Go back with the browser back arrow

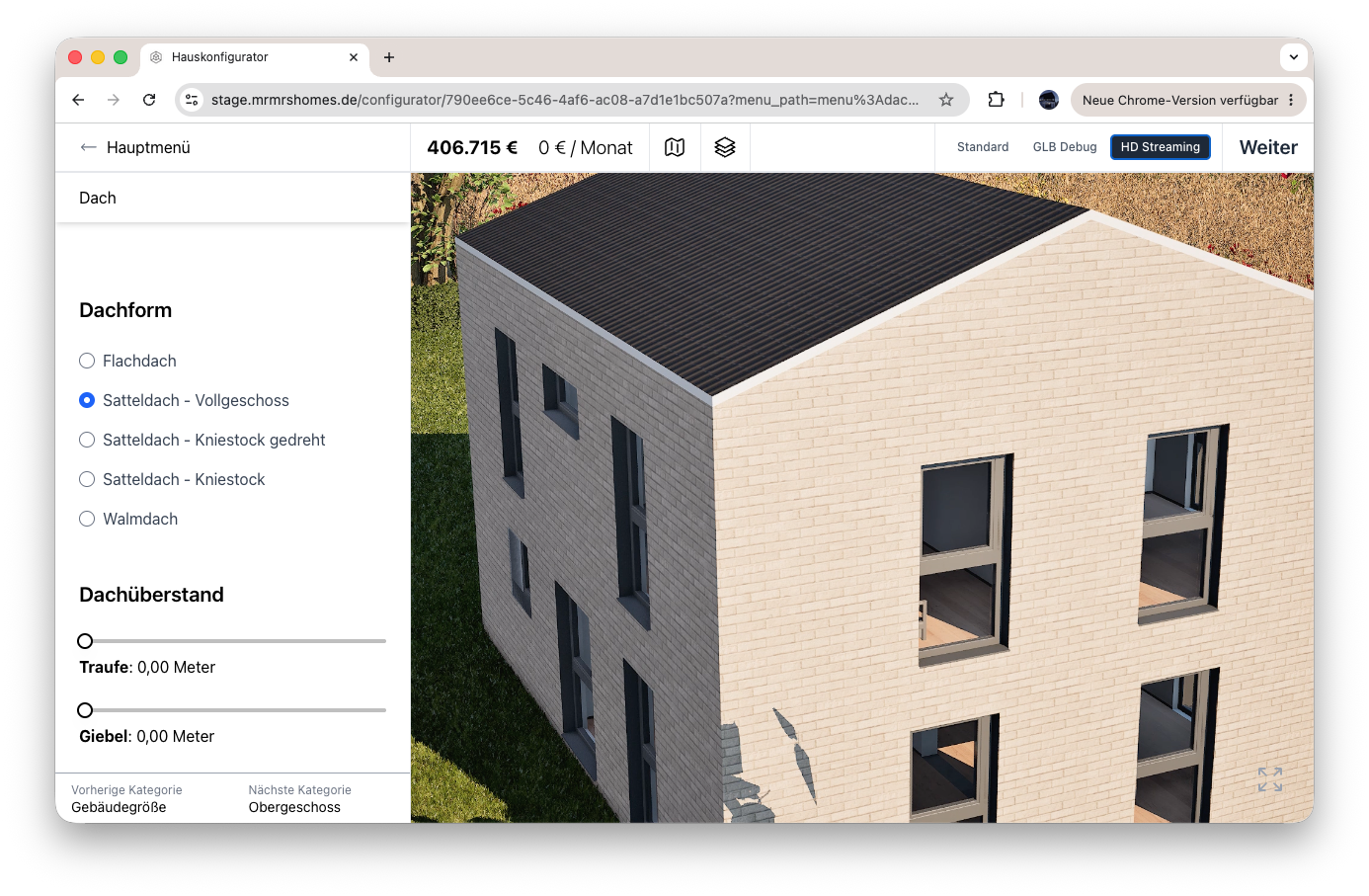coord(78,100)
